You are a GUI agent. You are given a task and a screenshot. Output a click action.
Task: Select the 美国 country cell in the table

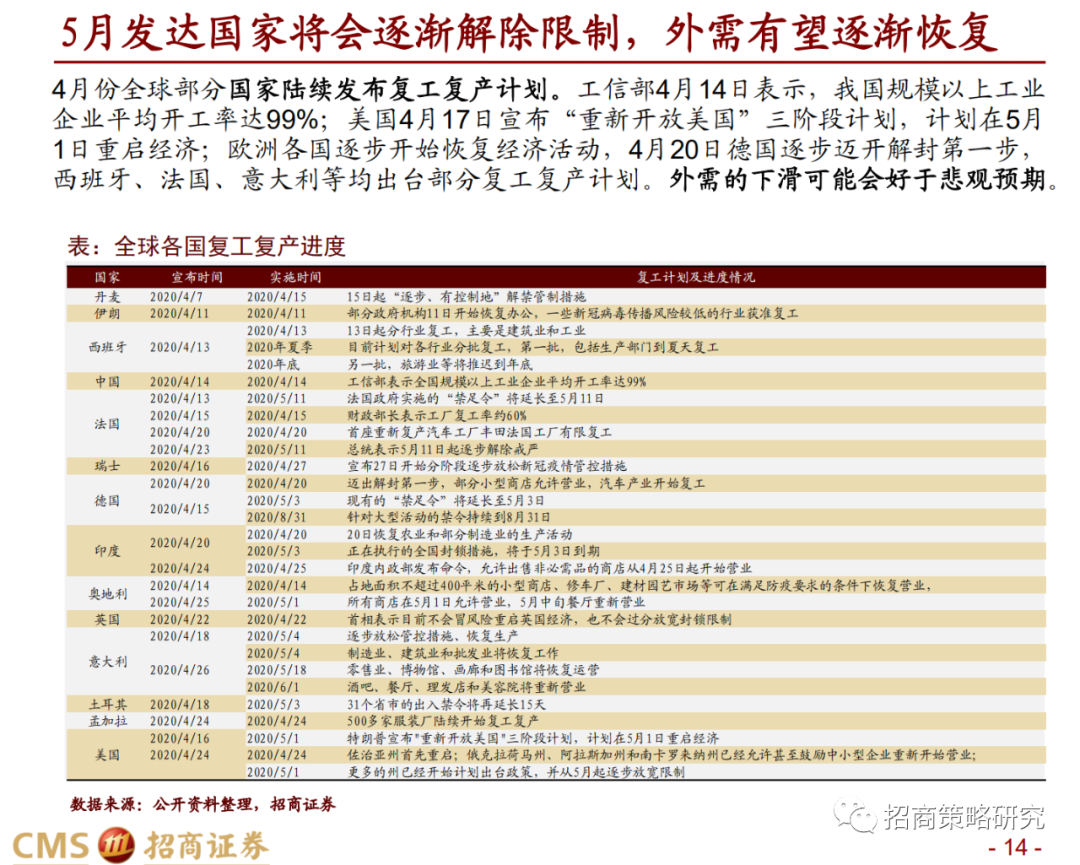[x=107, y=755]
